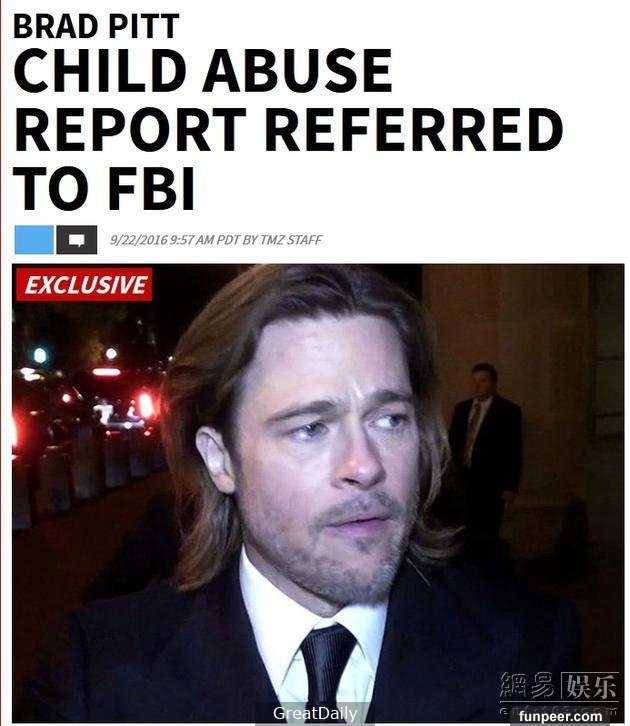Image resolution: width=630 pixels, height=726 pixels.
Task: Click the funpeer.com watermark
Action: pos(561,716)
